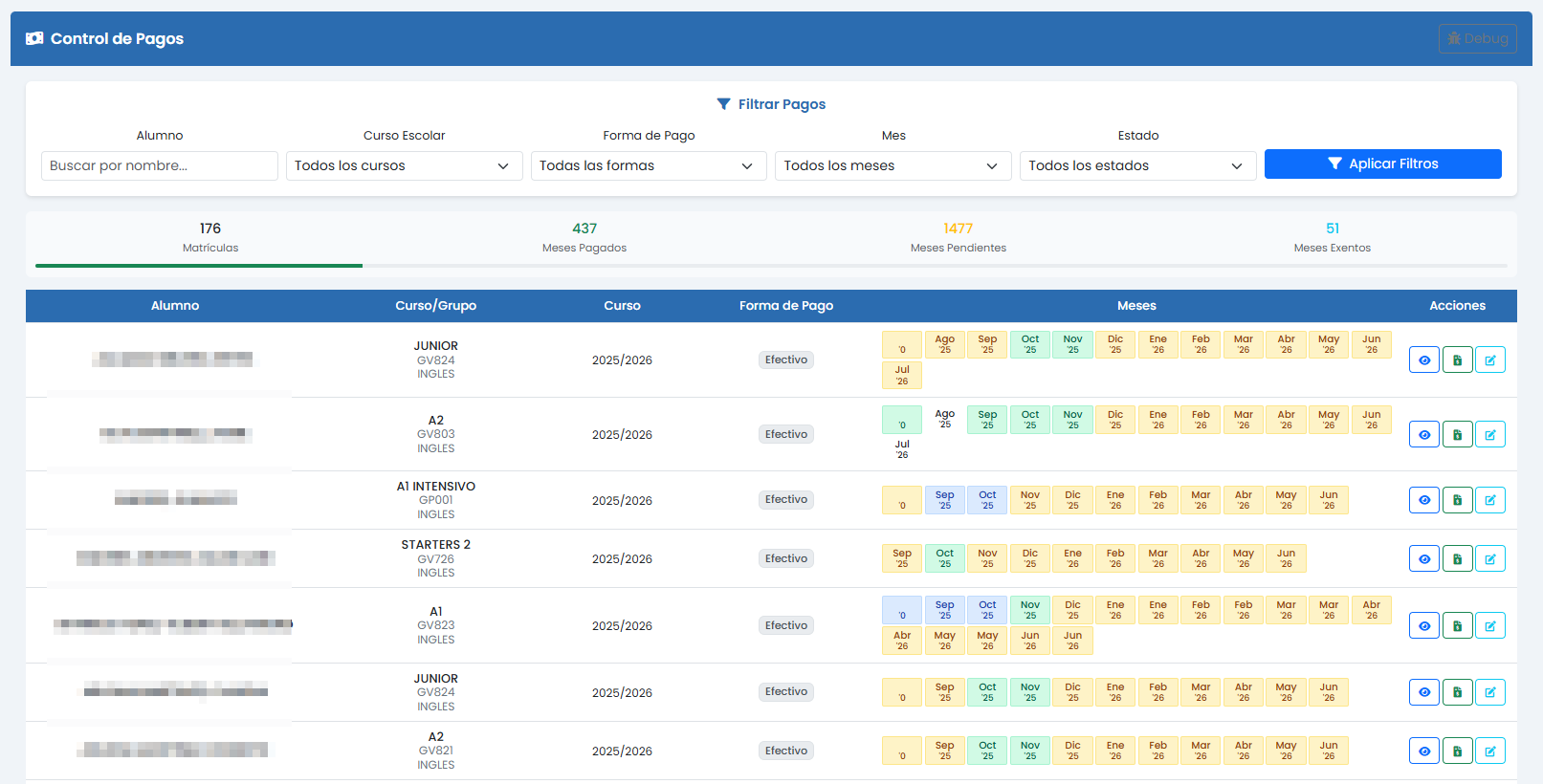This screenshot has height=784, width=1543.
Task: Click edit icon in A2 GV803 row
Action: point(1489,435)
